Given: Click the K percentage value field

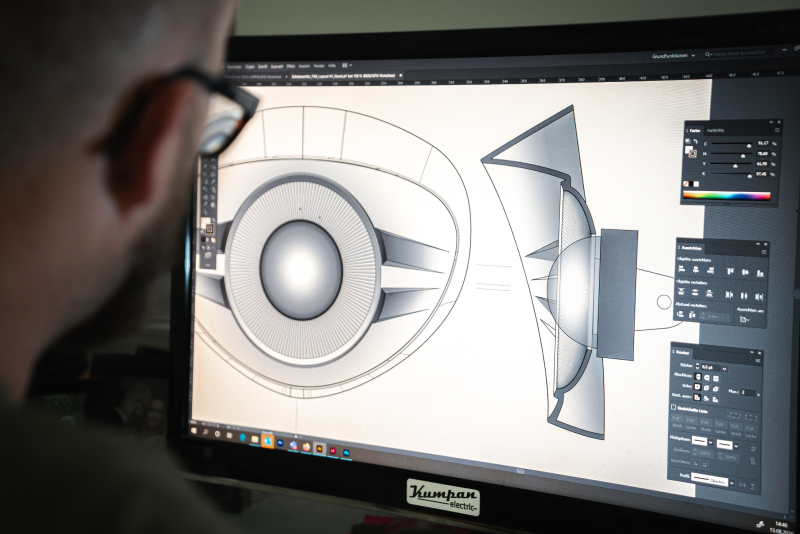Looking at the screenshot, I should [761, 174].
